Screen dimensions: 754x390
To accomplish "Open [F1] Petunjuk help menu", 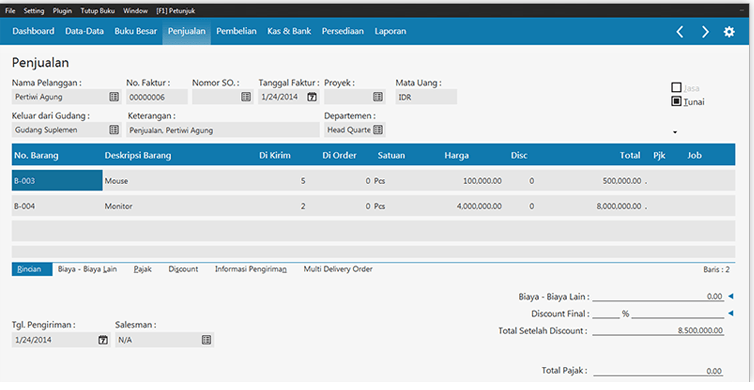I will 176,11.
